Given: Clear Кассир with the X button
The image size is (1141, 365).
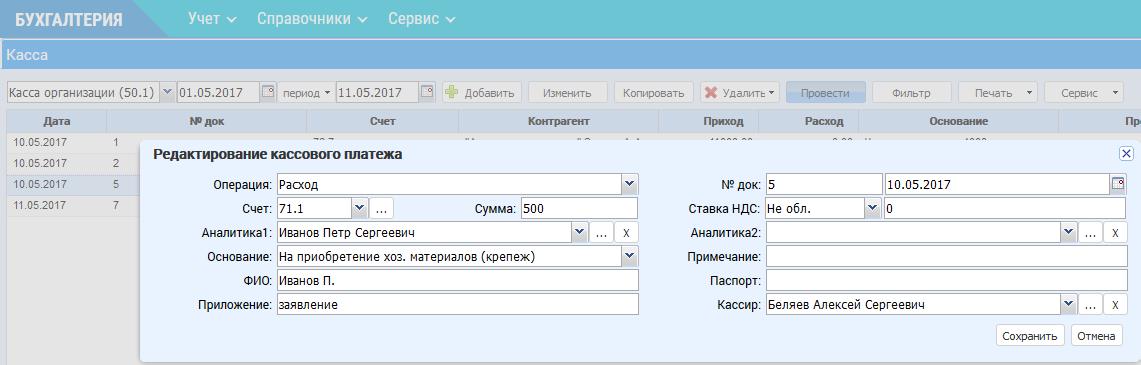Looking at the screenshot, I should click(1116, 305).
